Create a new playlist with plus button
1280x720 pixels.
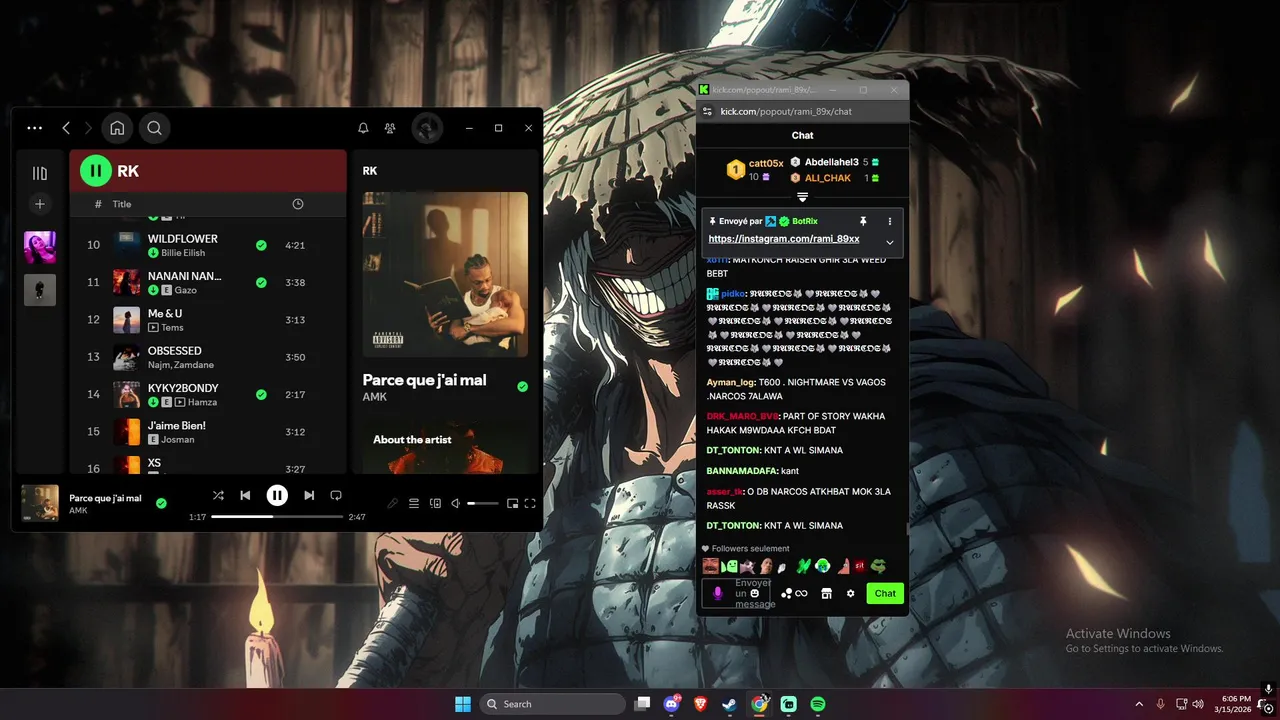40,204
